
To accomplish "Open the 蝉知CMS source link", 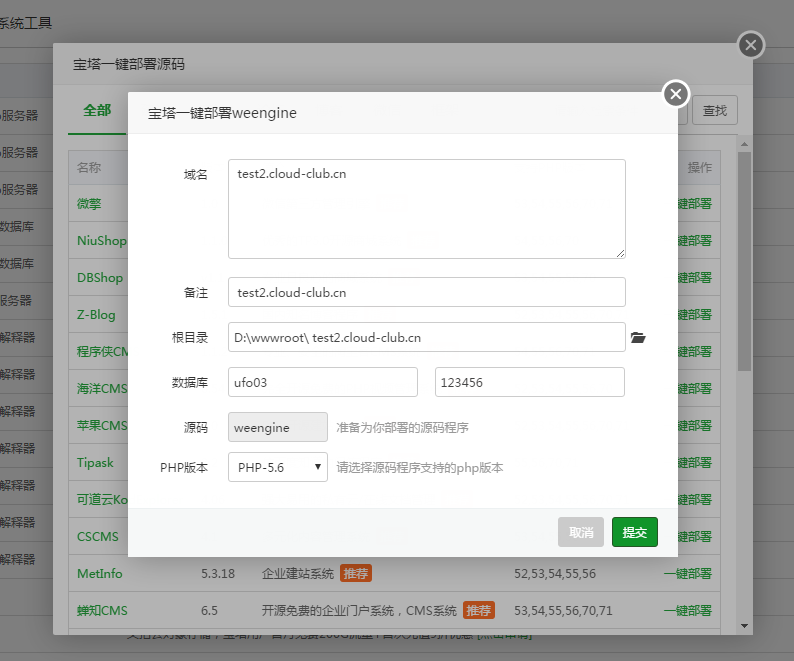I will tap(102, 610).
